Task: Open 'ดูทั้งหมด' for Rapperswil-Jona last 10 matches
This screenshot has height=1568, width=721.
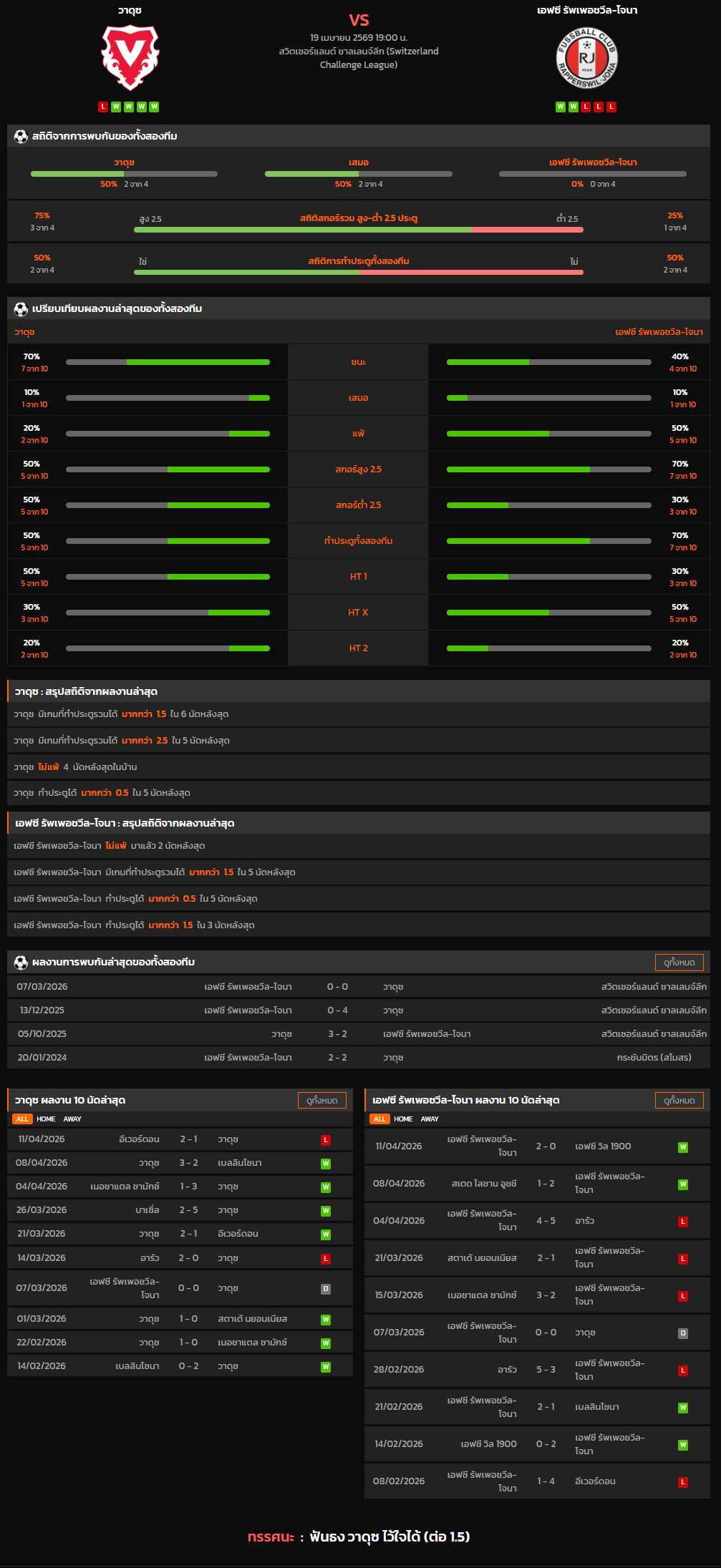Action: pos(679,1101)
